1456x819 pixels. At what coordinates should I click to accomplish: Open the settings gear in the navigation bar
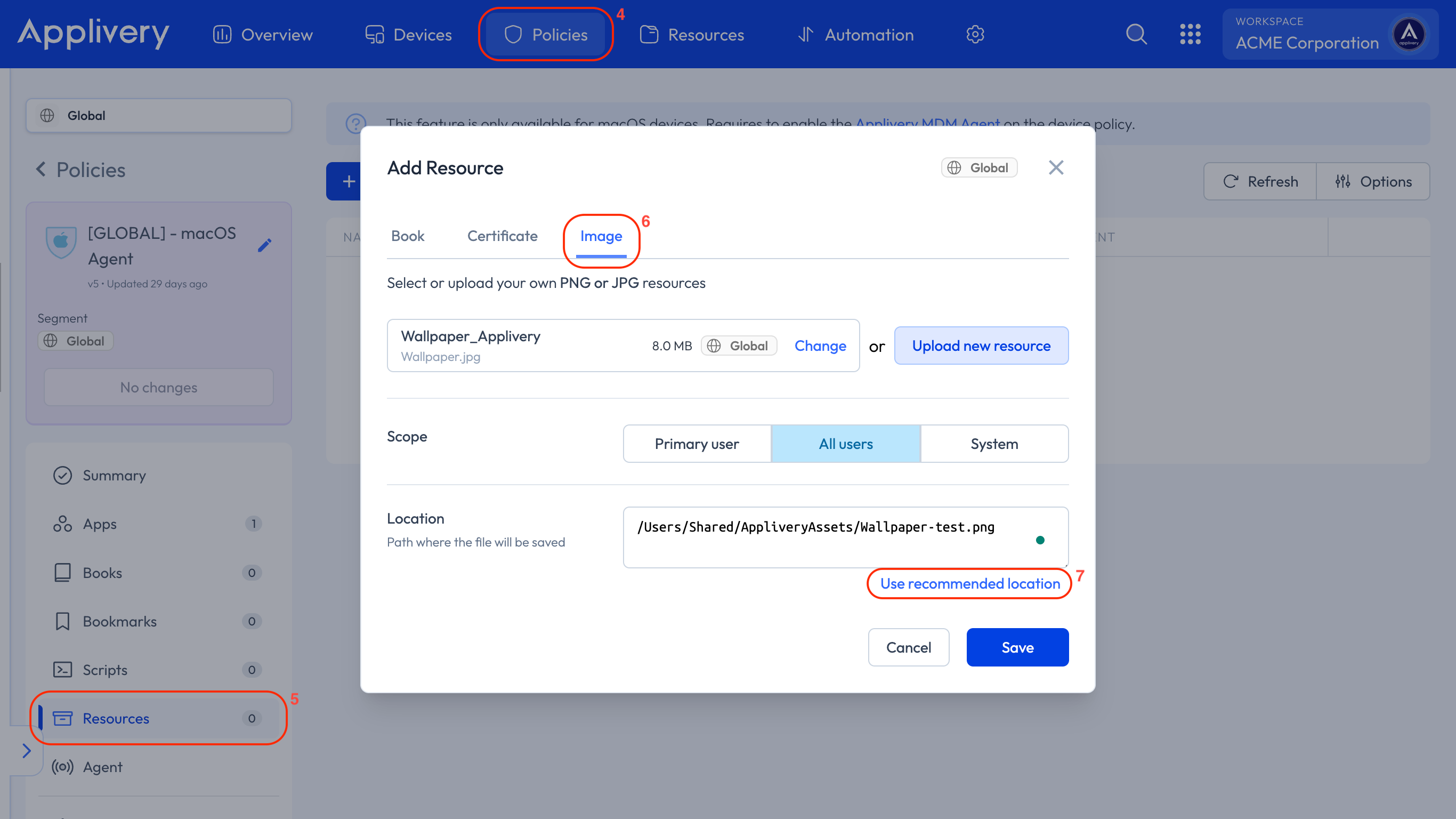[x=975, y=34]
